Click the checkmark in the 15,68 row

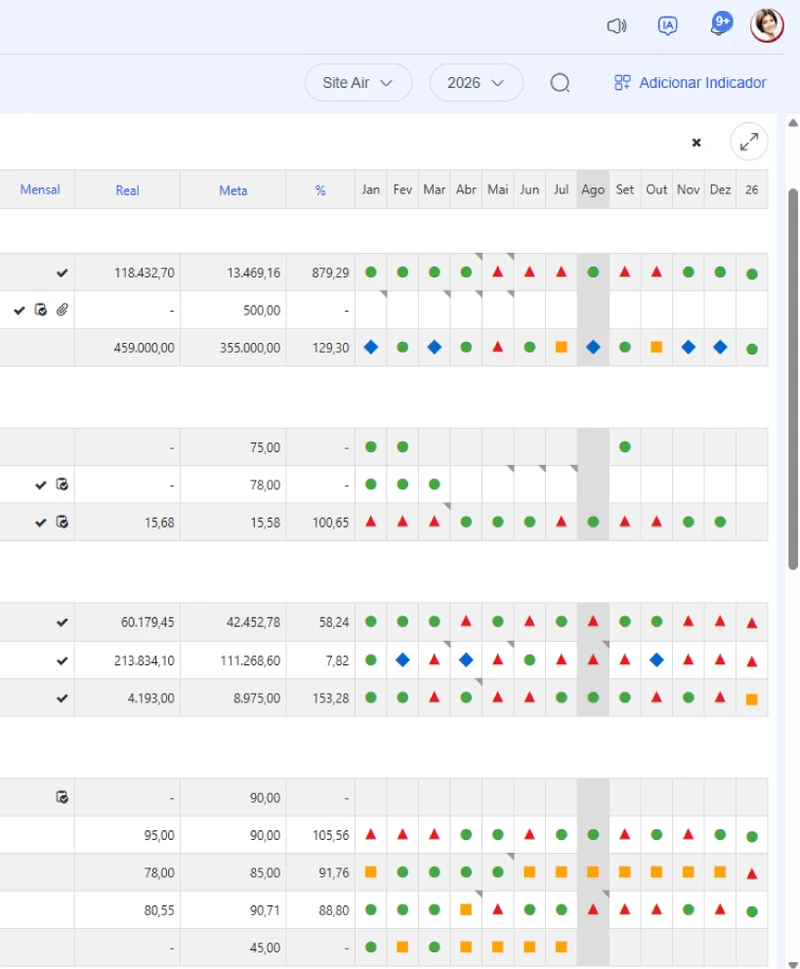tap(41, 522)
